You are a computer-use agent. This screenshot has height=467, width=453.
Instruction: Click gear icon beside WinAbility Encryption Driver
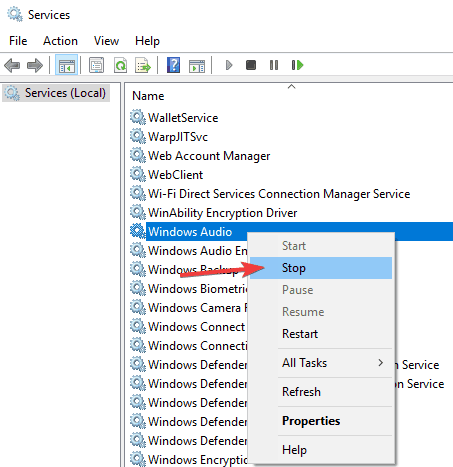point(138,212)
